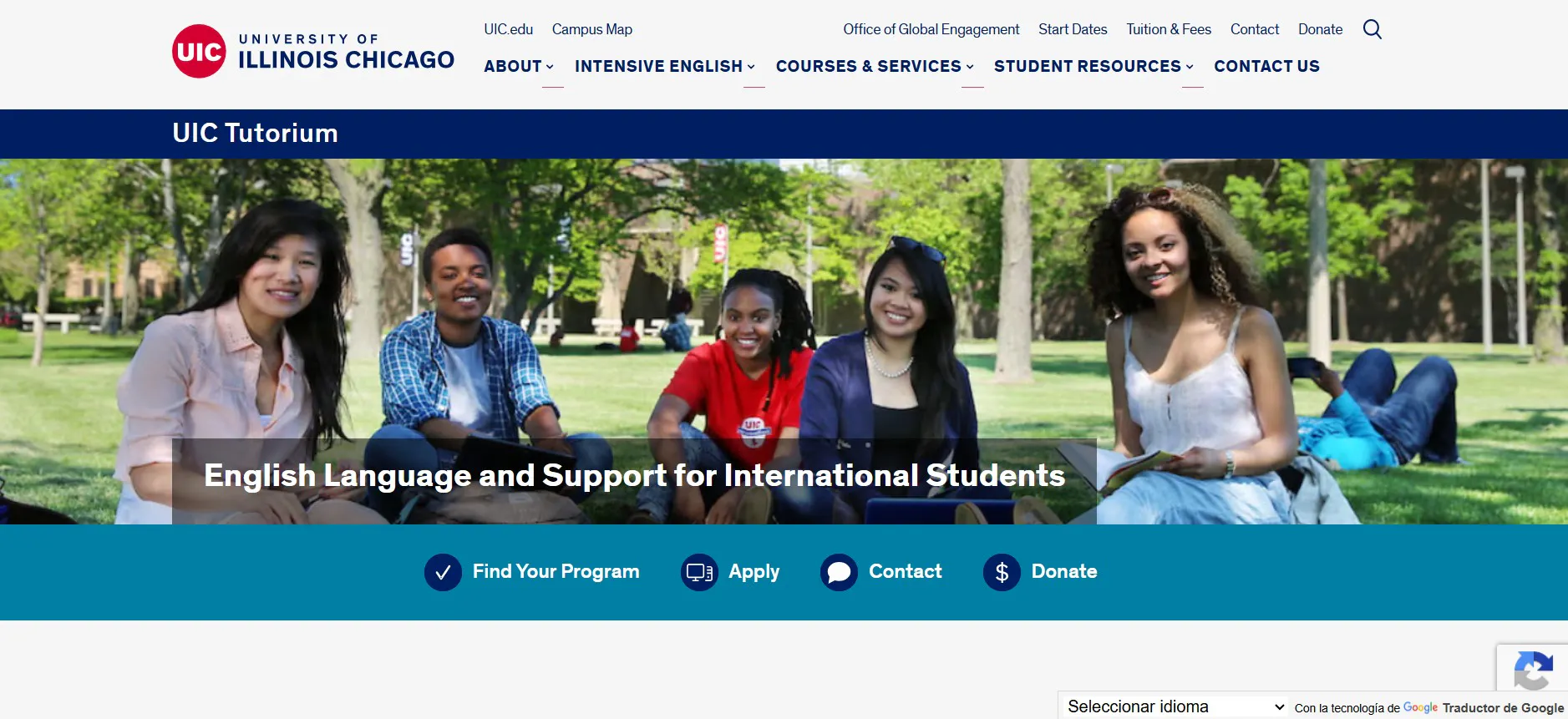
Task: Open the Student Resources menu
Action: point(1094,66)
